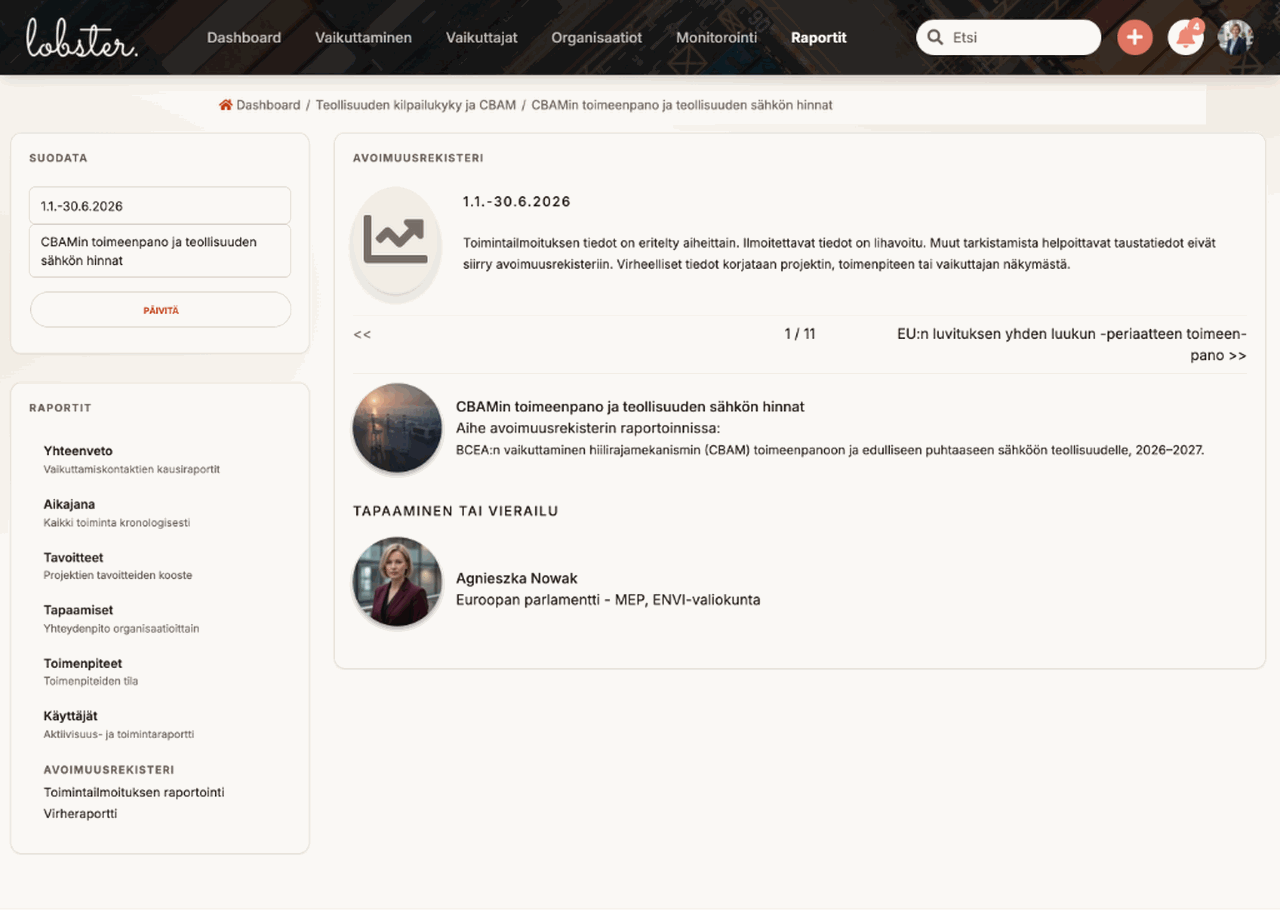The image size is (1280, 910).
Task: Open the CBAMin toimeenpano topic filter selector
Action: tap(160, 251)
